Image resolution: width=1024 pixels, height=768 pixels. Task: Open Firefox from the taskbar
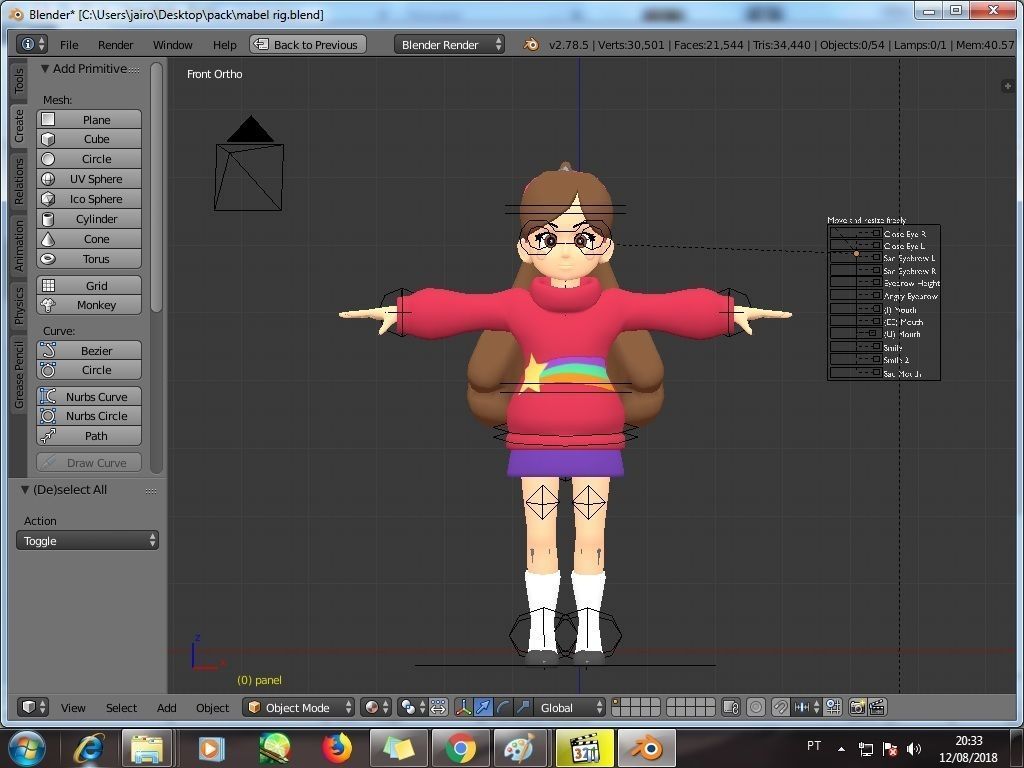point(337,748)
